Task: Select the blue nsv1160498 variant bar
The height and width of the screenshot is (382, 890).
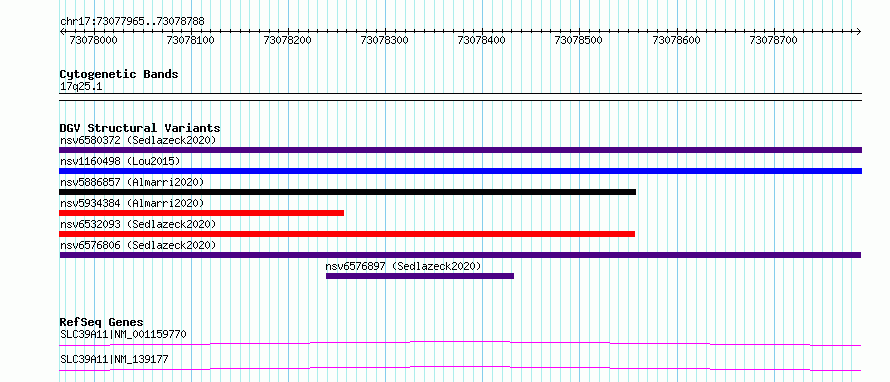Action: pos(460,171)
